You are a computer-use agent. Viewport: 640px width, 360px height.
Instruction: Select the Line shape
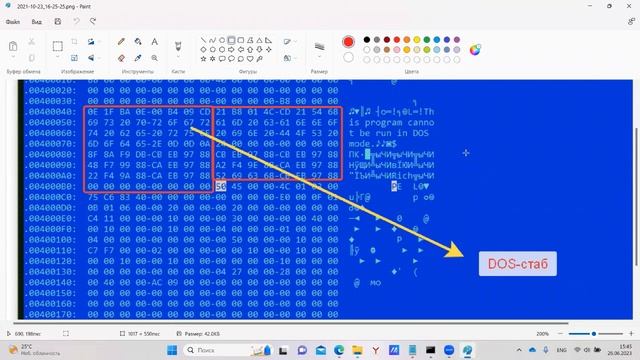pyautogui.click(x=203, y=40)
